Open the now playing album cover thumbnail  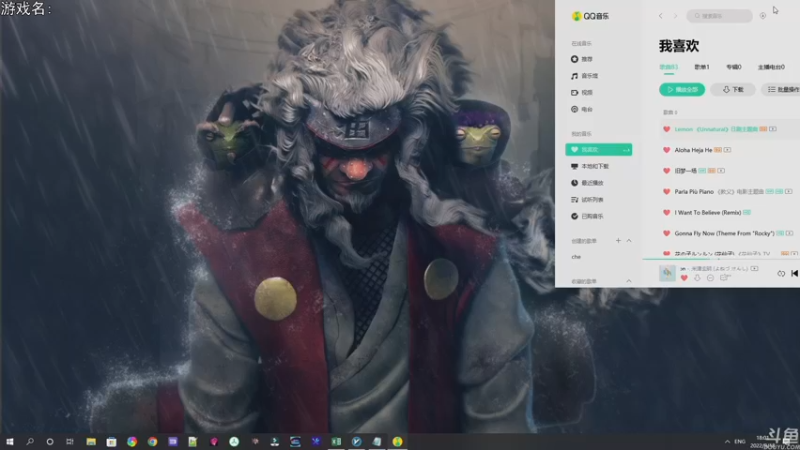click(667, 273)
